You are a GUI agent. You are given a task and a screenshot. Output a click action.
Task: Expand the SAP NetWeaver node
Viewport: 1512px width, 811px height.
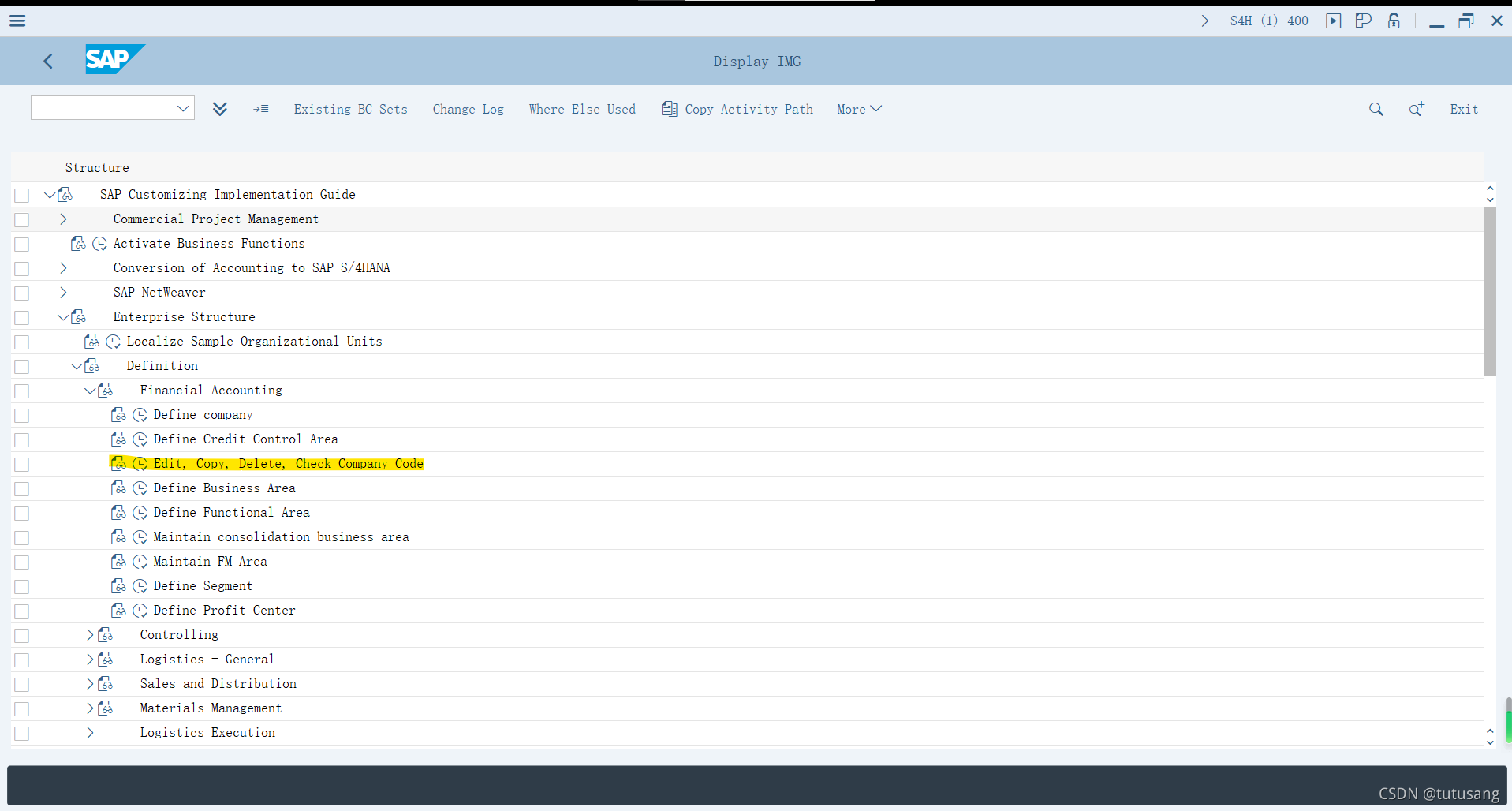click(63, 293)
